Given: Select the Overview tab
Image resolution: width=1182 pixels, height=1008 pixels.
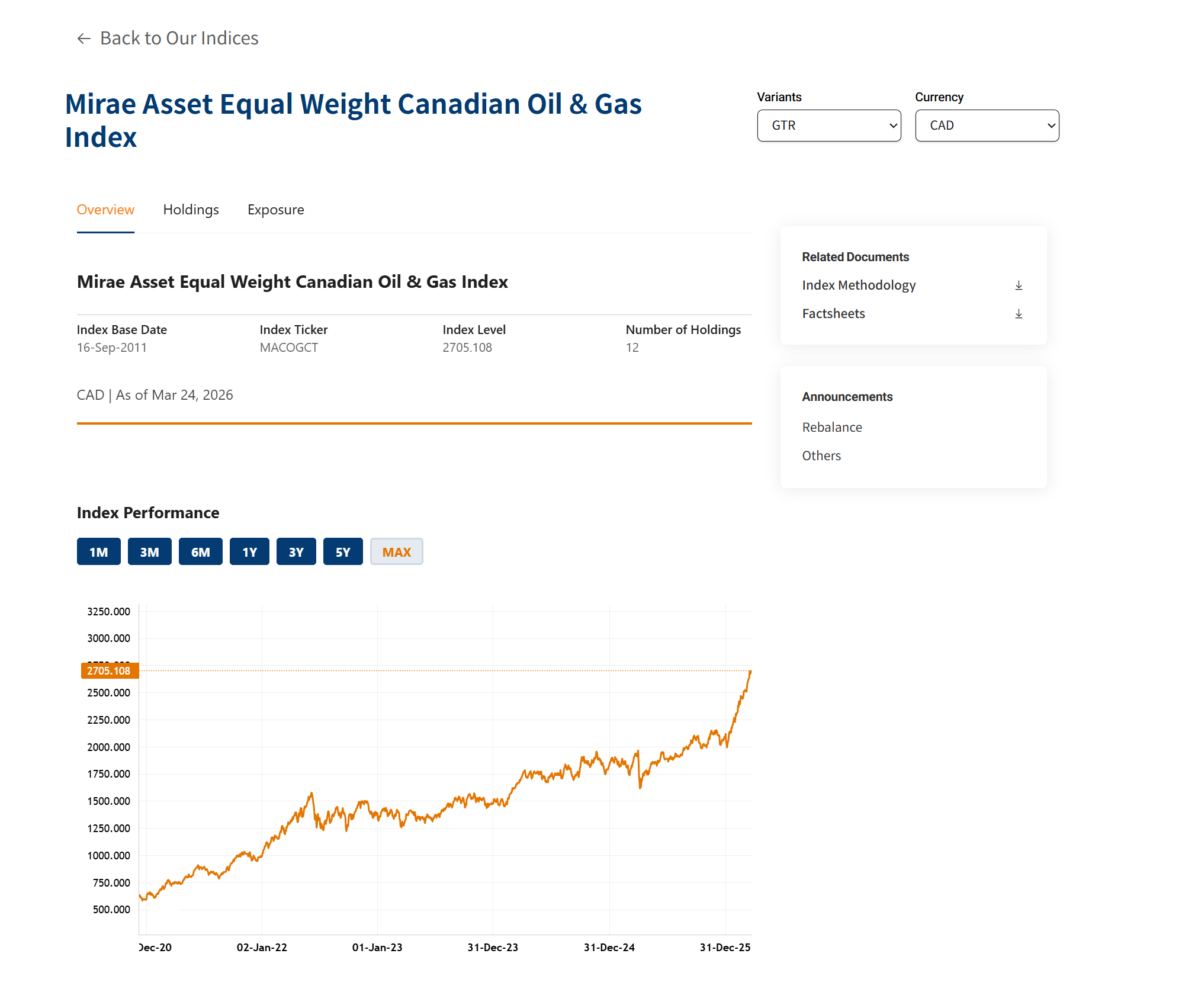Looking at the screenshot, I should click(x=105, y=210).
